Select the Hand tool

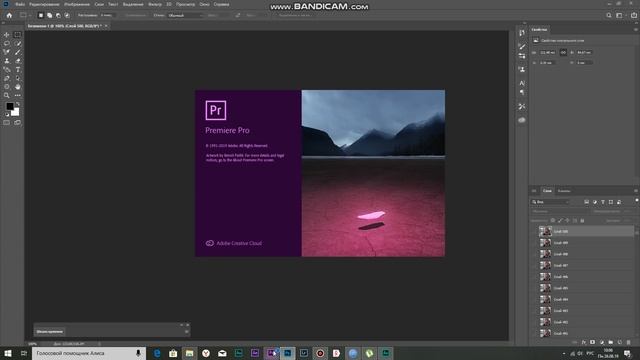pyautogui.click(x=18, y=87)
